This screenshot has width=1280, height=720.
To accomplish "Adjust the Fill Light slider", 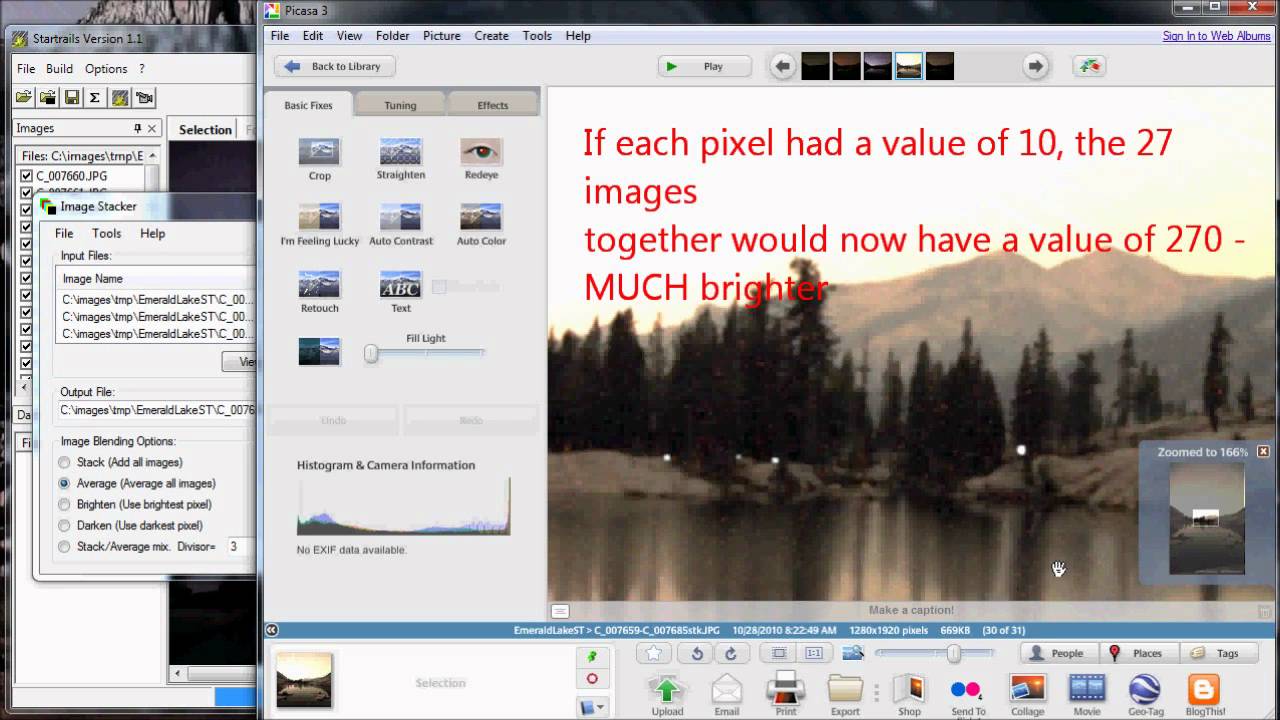I will (371, 353).
